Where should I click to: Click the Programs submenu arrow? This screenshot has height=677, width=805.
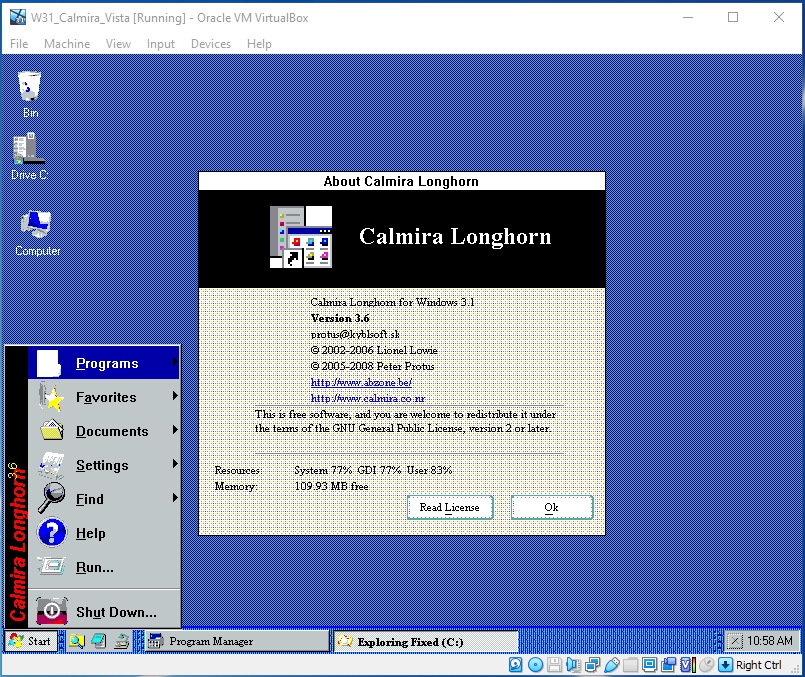click(x=175, y=362)
